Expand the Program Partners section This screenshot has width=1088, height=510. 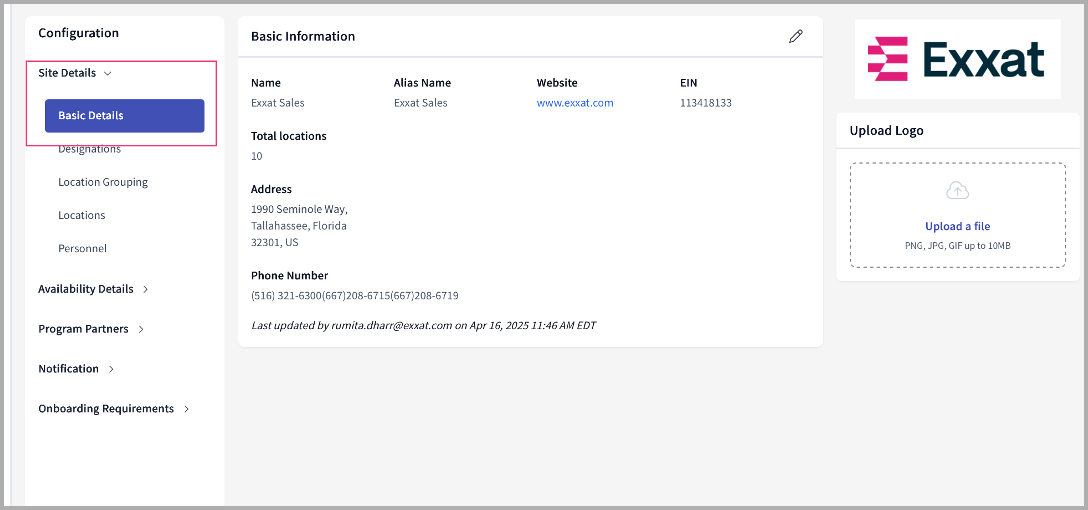[x=91, y=329]
